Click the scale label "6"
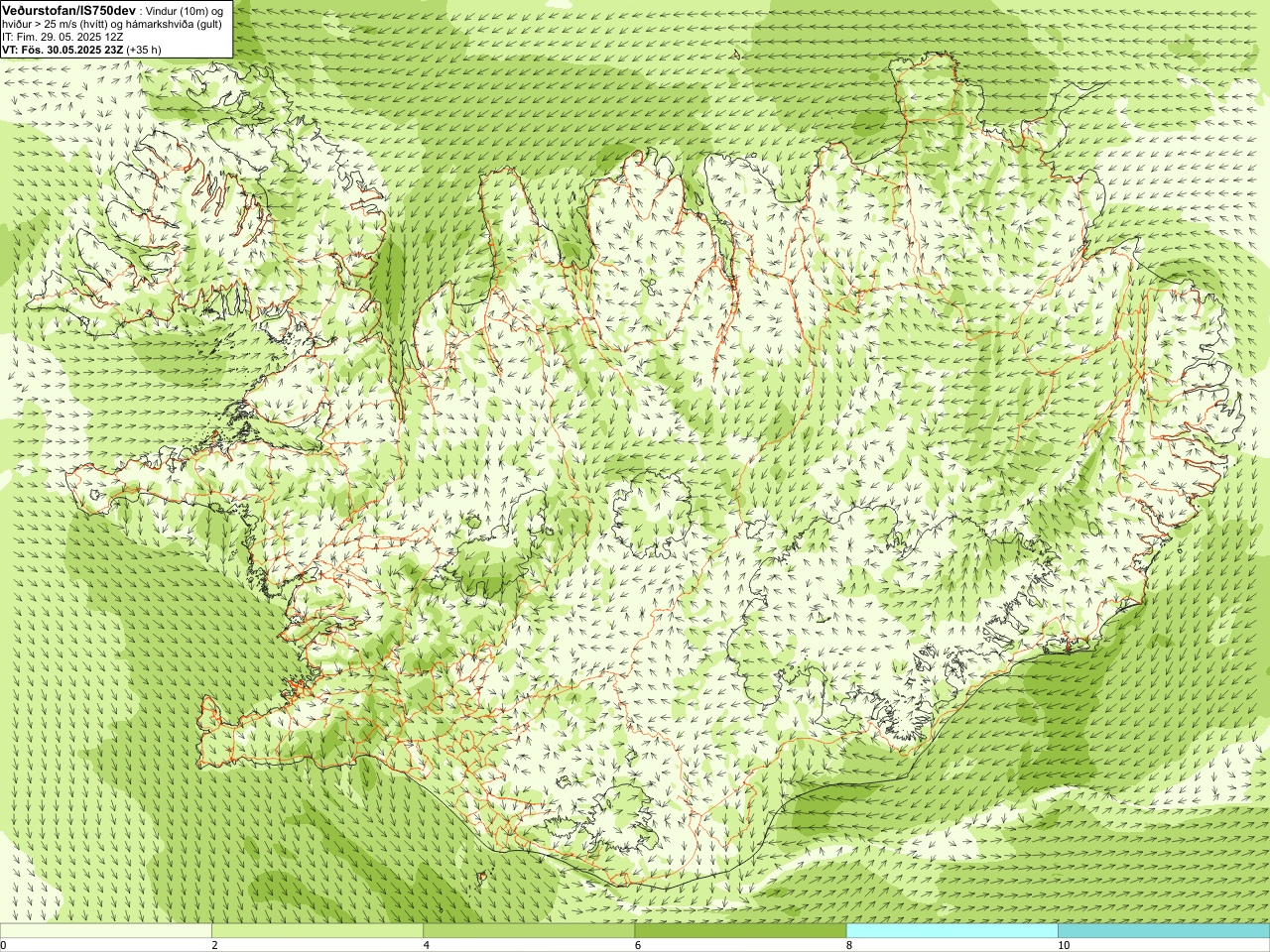Viewport: 1270px width, 952px height. pyautogui.click(x=637, y=945)
